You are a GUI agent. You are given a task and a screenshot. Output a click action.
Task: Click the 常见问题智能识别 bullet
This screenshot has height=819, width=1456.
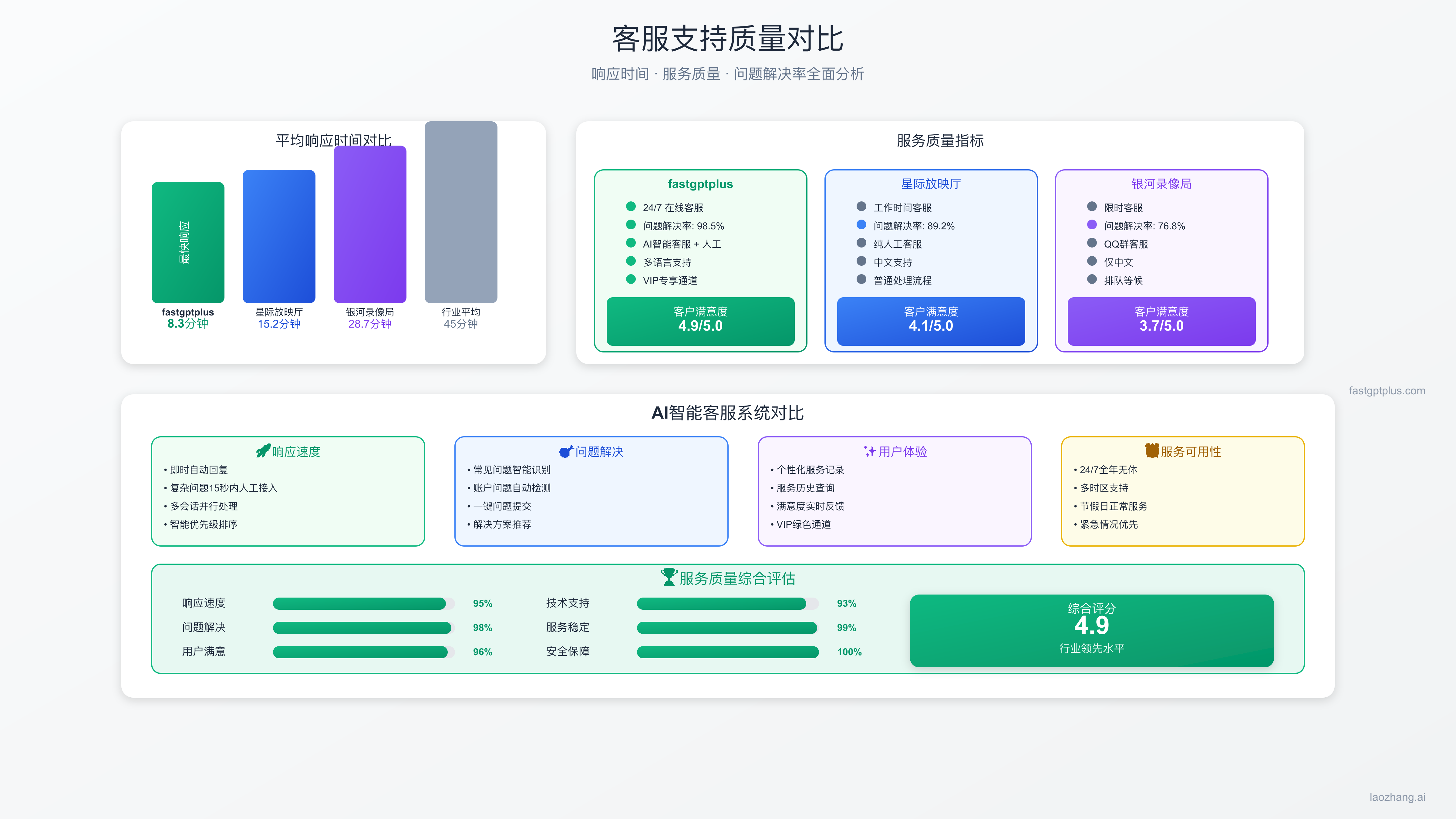509,470
